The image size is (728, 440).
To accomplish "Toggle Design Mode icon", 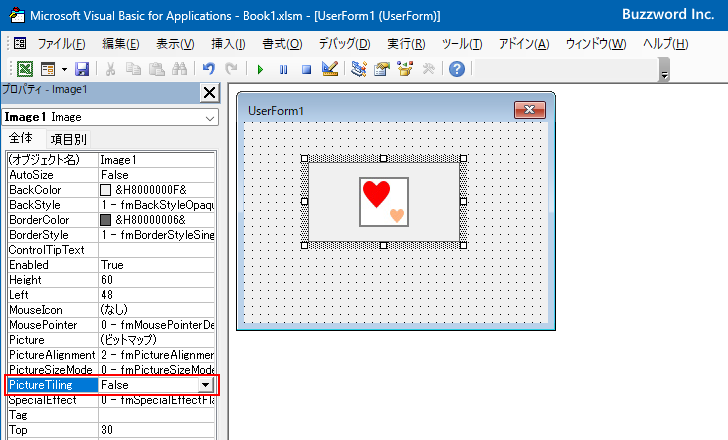I will click(x=330, y=69).
